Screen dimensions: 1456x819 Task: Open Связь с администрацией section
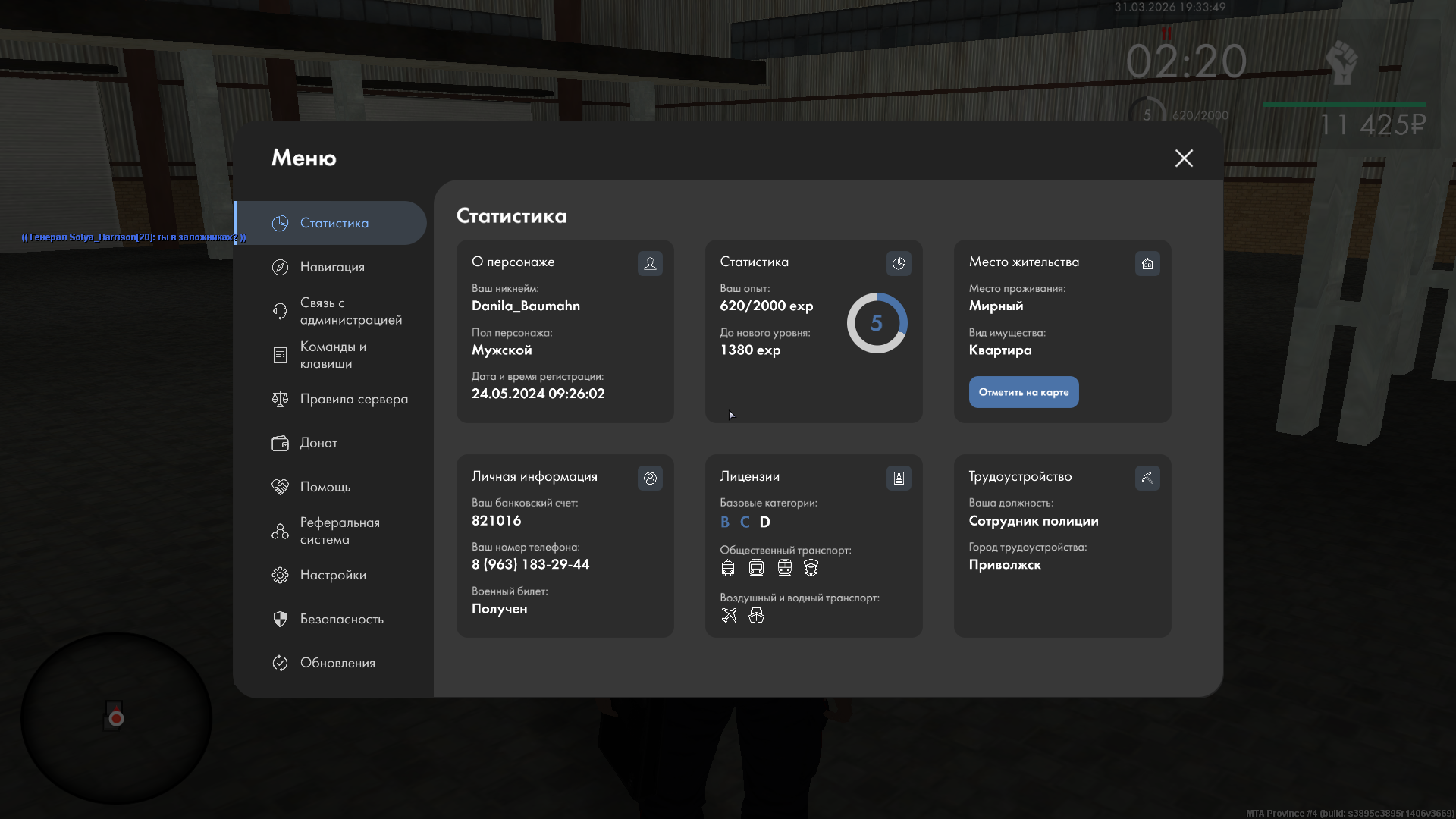click(350, 311)
